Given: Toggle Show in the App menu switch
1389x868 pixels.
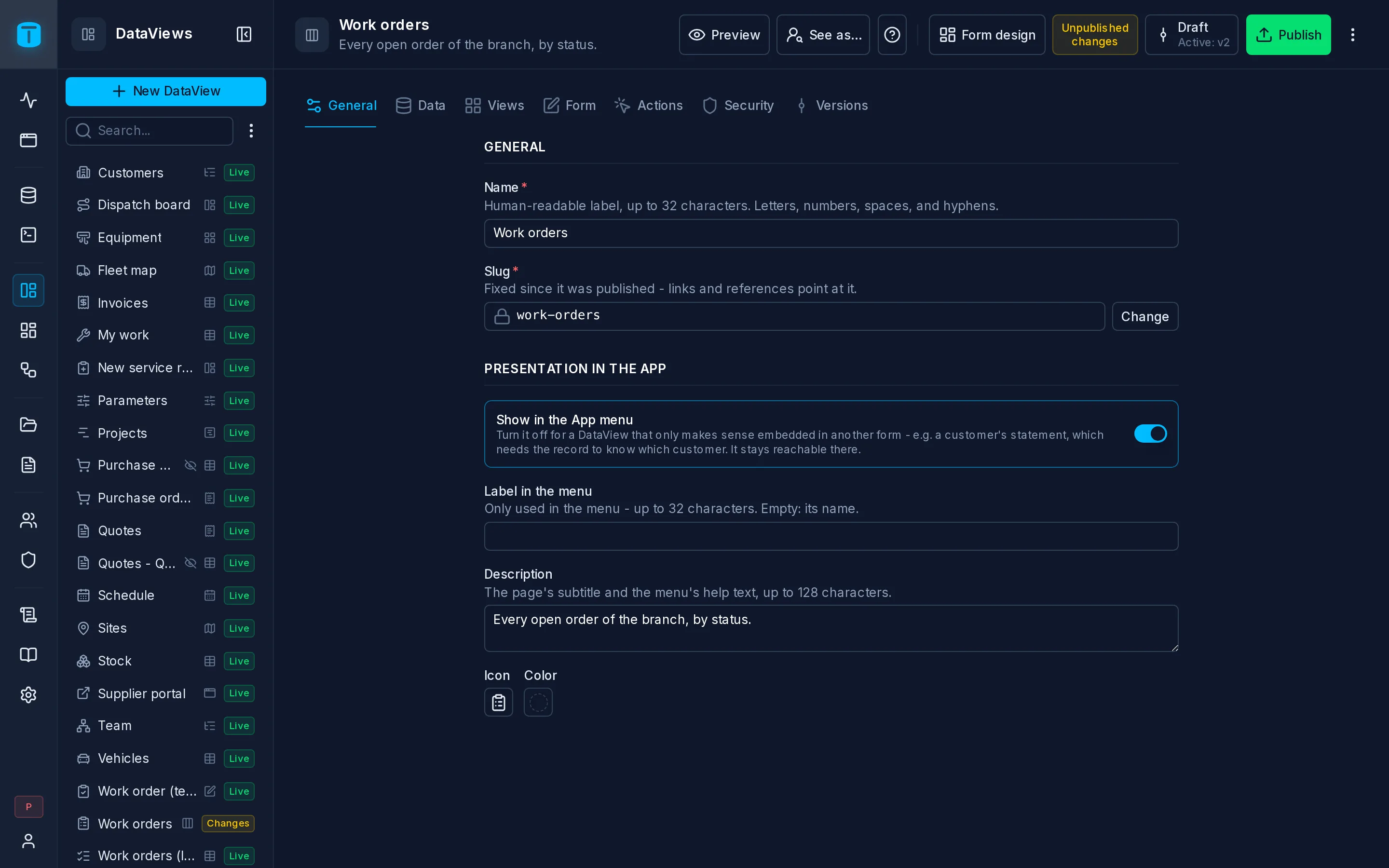Looking at the screenshot, I should click(1150, 434).
